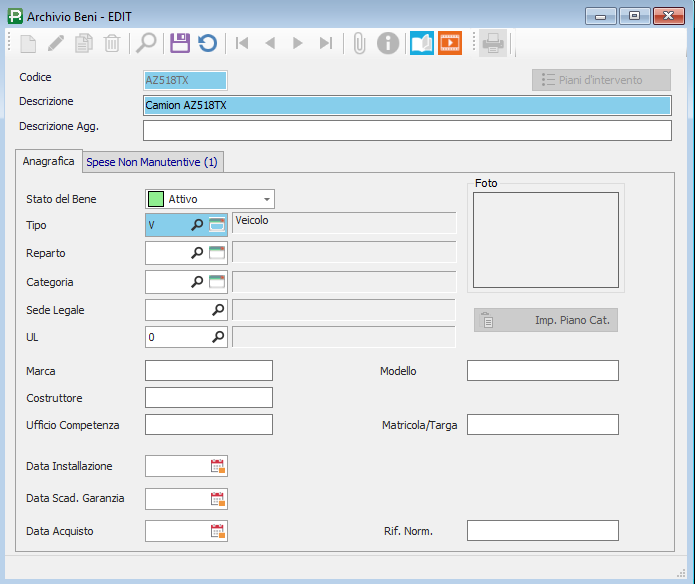Click the table icon beside Tipo lookup
This screenshot has height=584, width=695.
[x=218, y=226]
